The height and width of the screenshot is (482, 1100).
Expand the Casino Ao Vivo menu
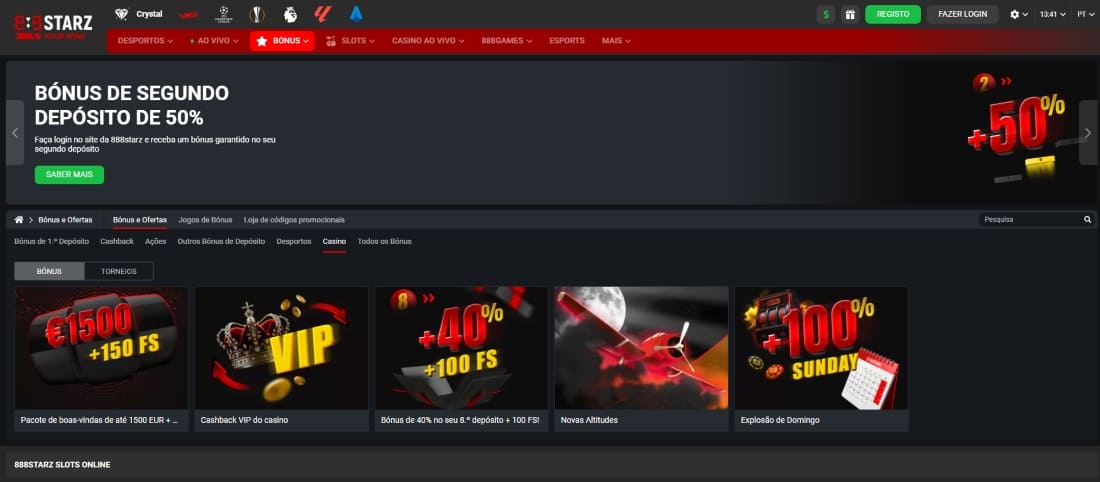click(428, 41)
